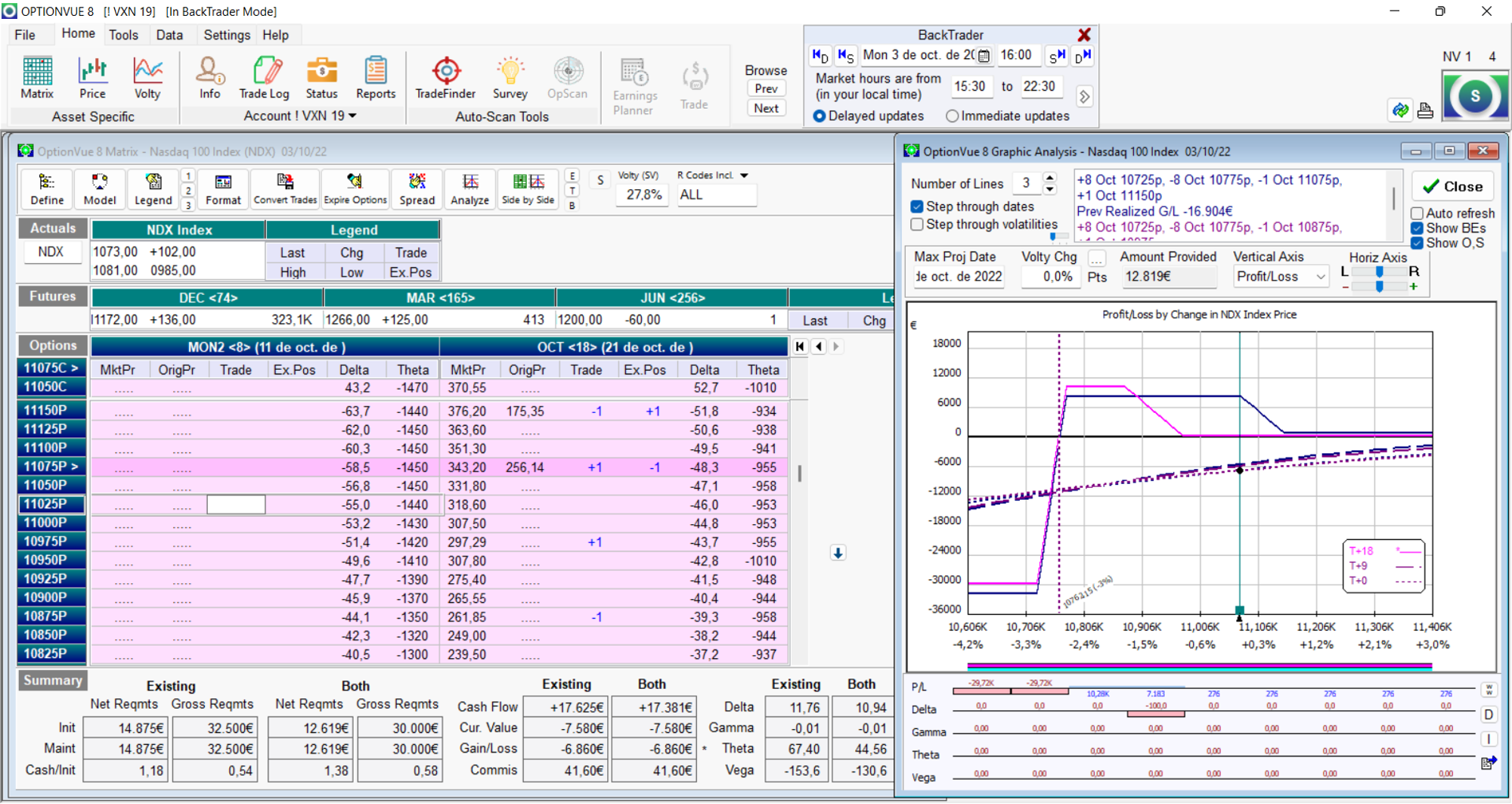This screenshot has height=804, width=1512.
Task: Click Expire Options in Matrix toolbar
Action: [355, 189]
